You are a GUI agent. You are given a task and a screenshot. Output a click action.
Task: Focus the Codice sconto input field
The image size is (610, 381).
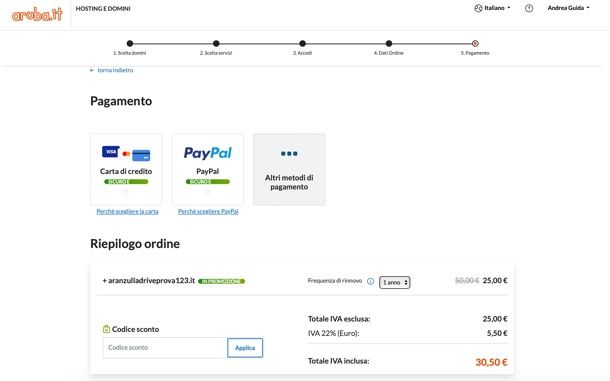tap(165, 348)
